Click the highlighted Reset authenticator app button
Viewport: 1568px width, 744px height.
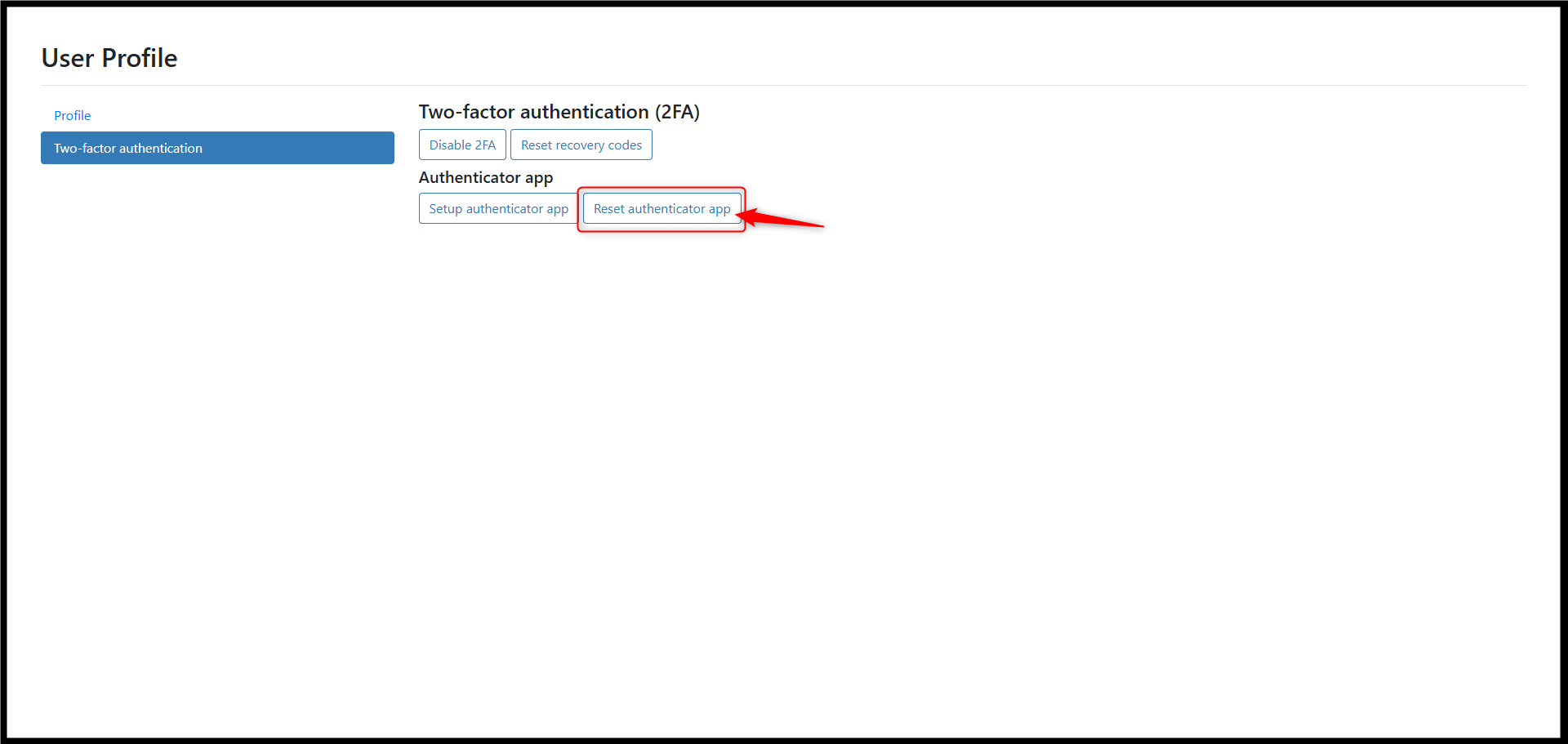[x=661, y=208]
